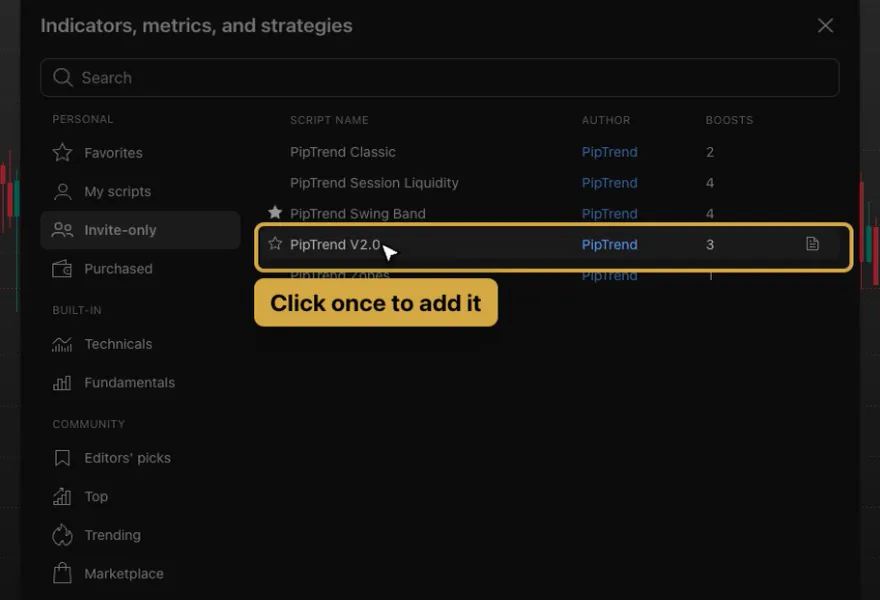Click the Trending flame icon
This screenshot has width=880, height=600.
point(62,535)
